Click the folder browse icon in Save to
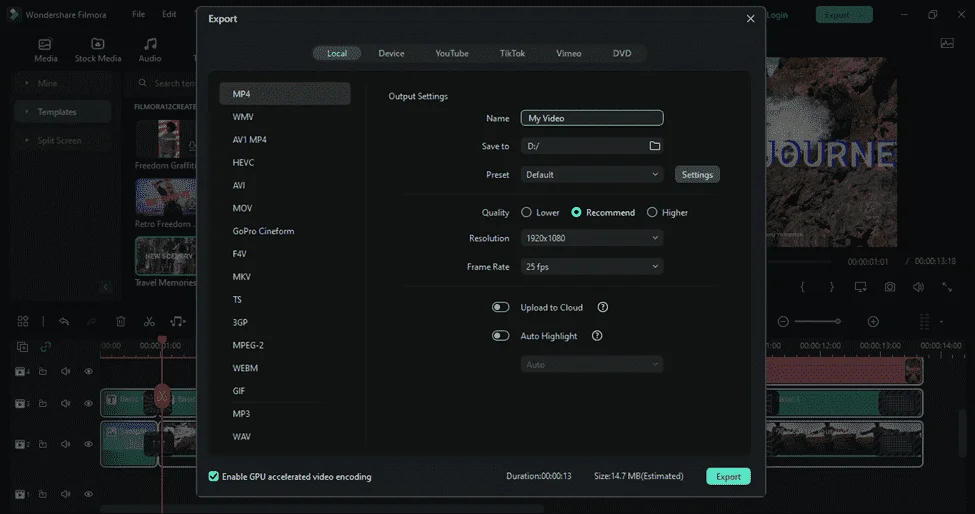 [655, 146]
